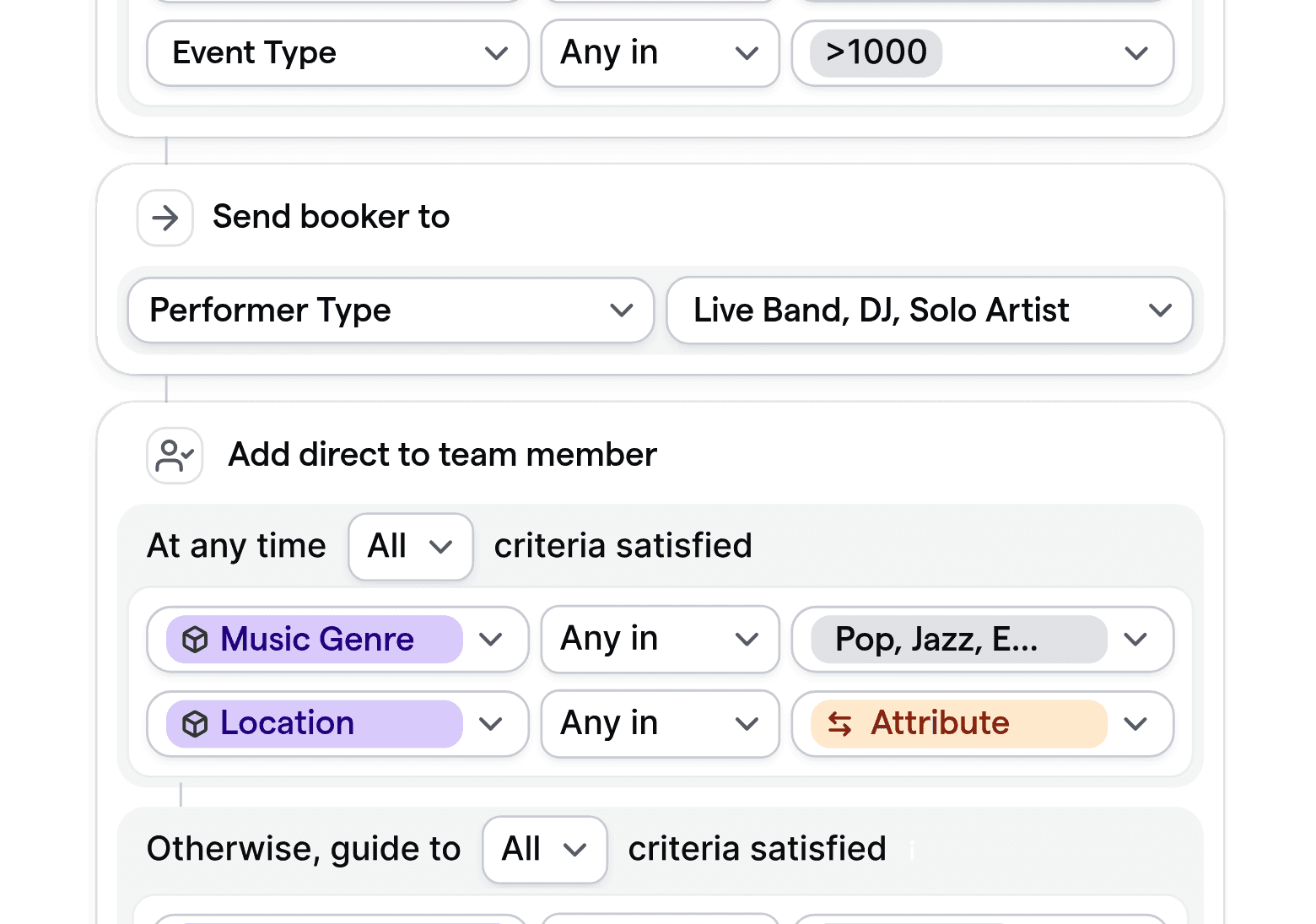Change the All selector in At any time row

click(x=411, y=546)
